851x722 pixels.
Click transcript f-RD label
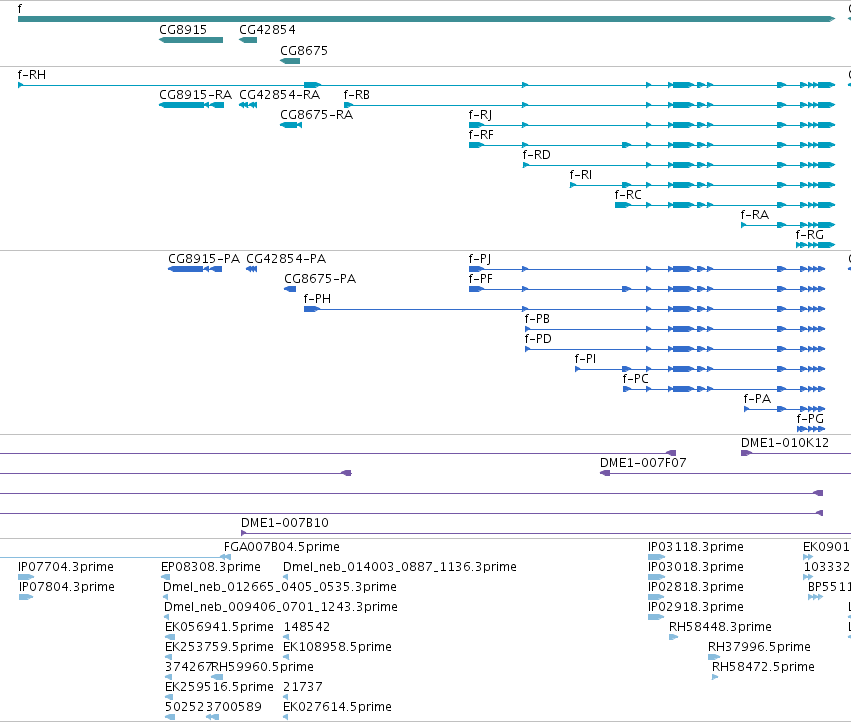tap(536, 155)
